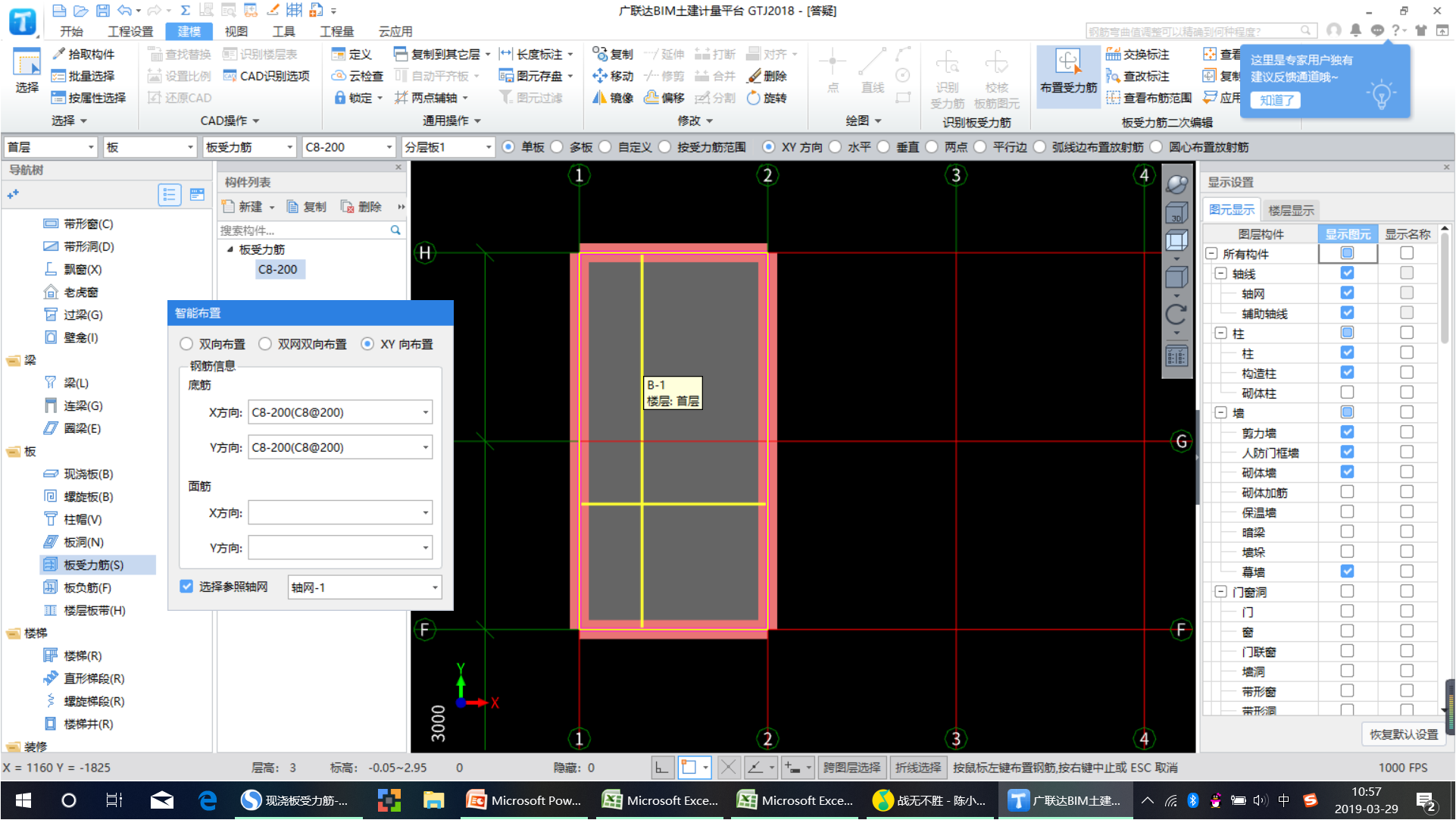The image size is (1456, 820).
Task: Click the 搜索构件 search input field
Action: 303,230
